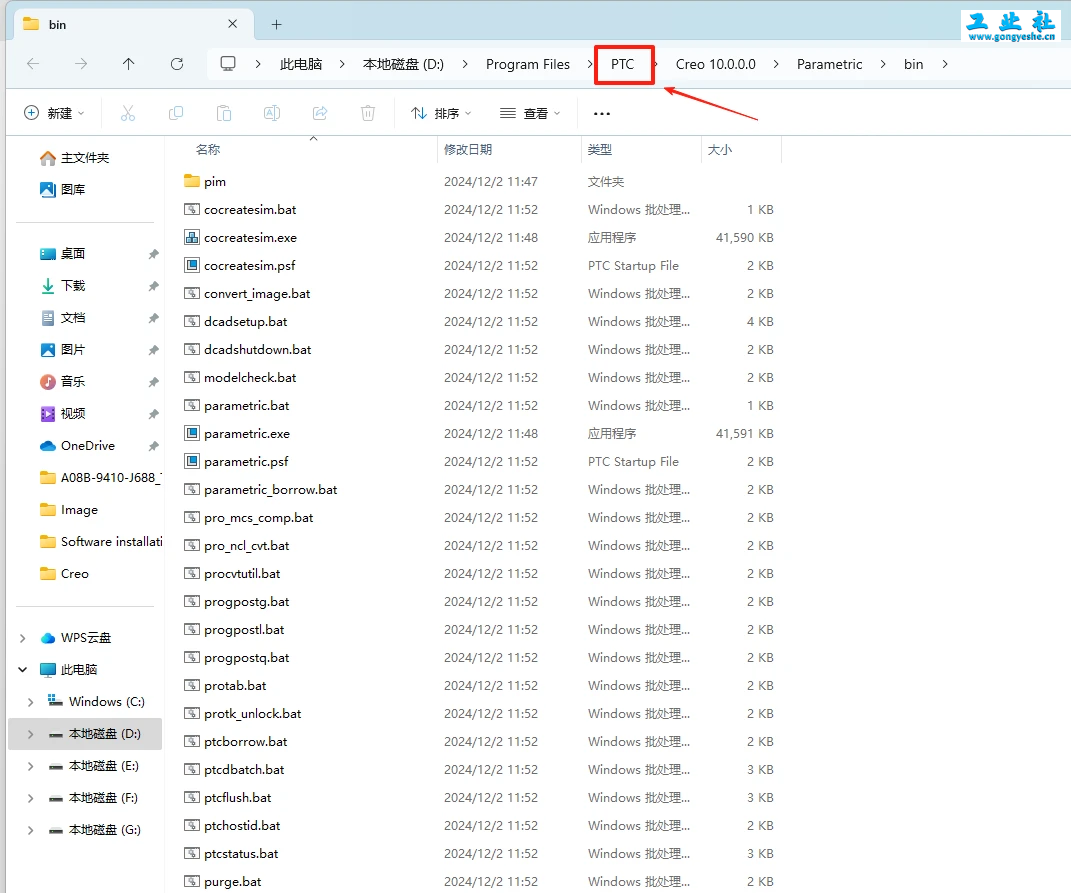Expand the chevron after 此电脑 in address bar

(342, 64)
